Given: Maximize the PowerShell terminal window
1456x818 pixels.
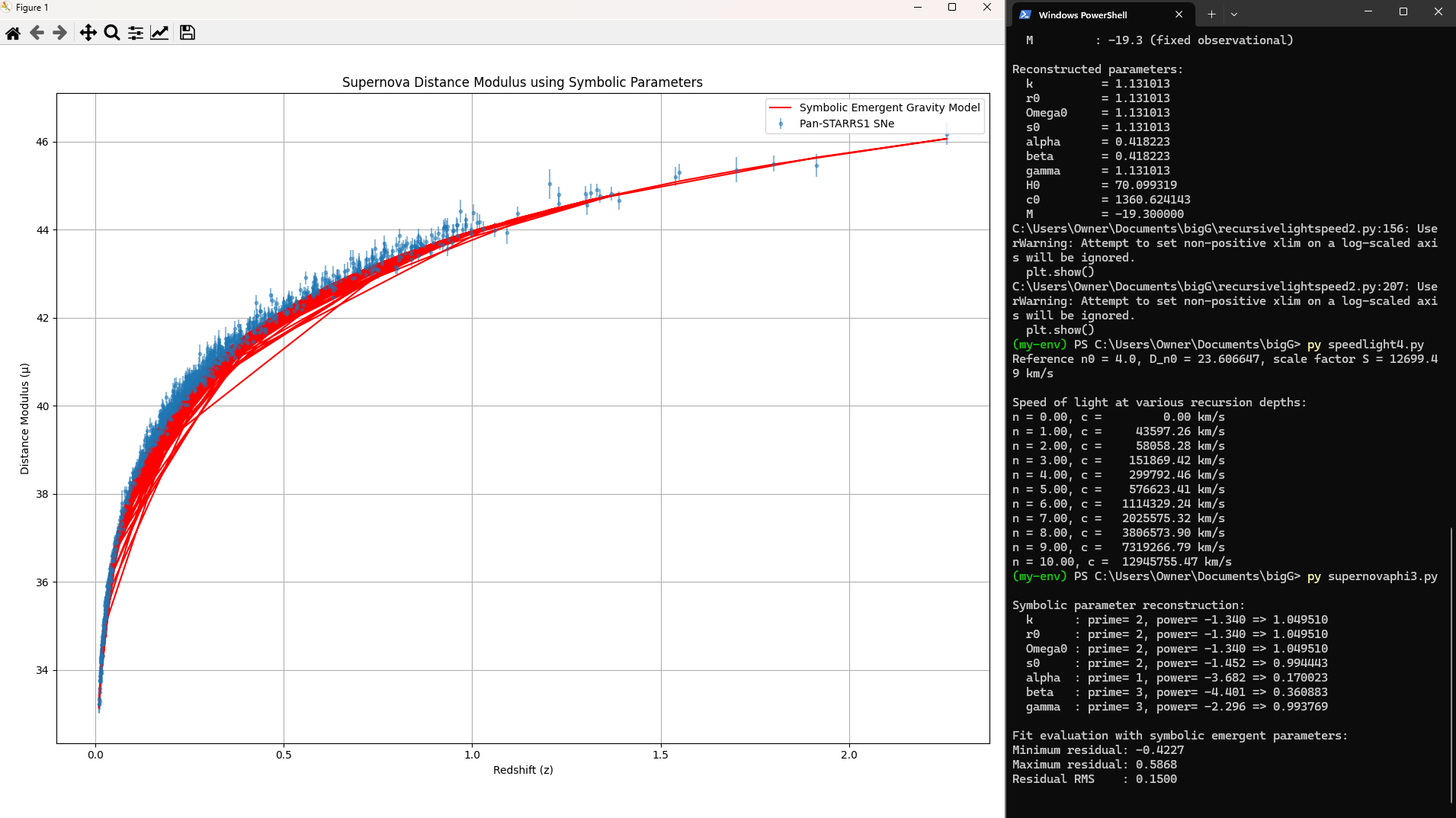Looking at the screenshot, I should tap(1403, 11).
